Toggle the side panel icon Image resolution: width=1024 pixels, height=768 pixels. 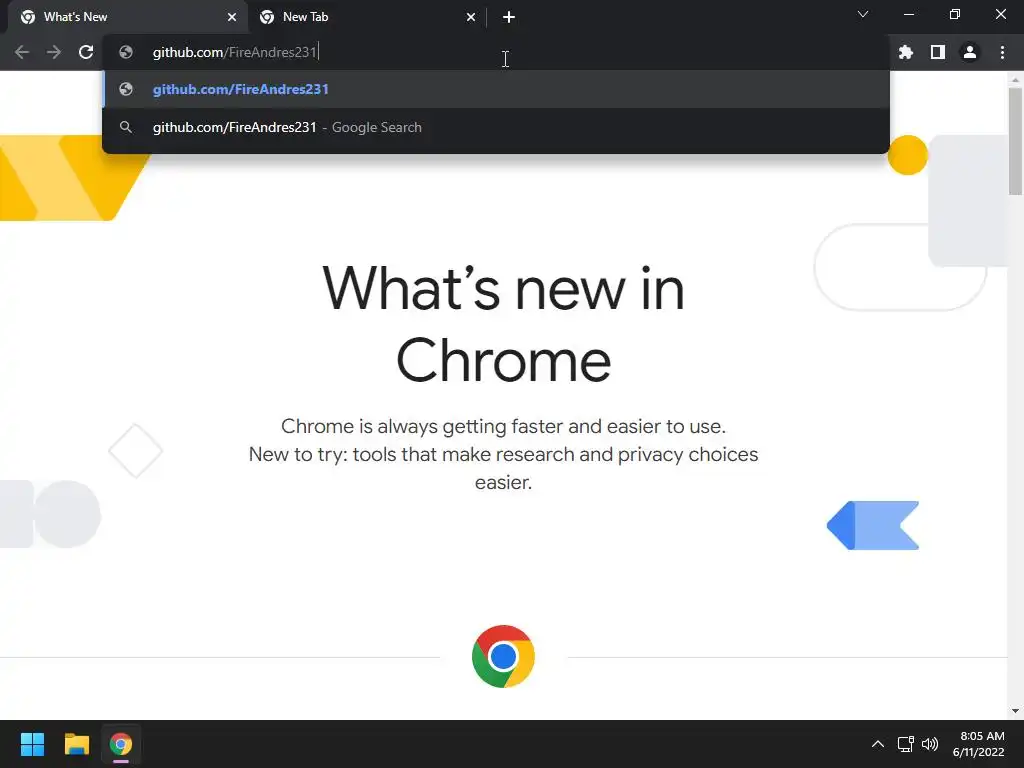(938, 52)
